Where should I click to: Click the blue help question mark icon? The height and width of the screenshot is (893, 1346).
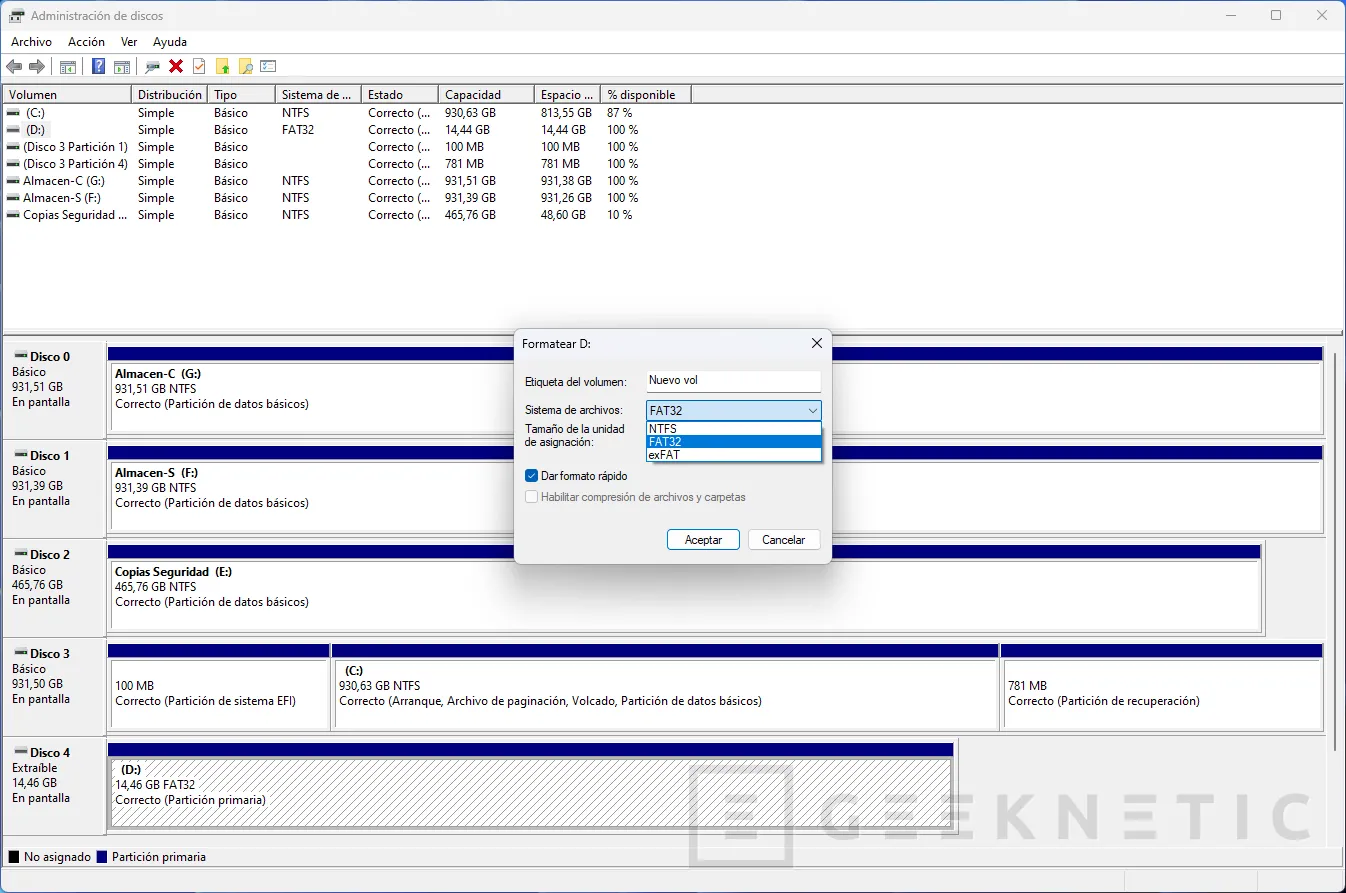click(x=98, y=67)
